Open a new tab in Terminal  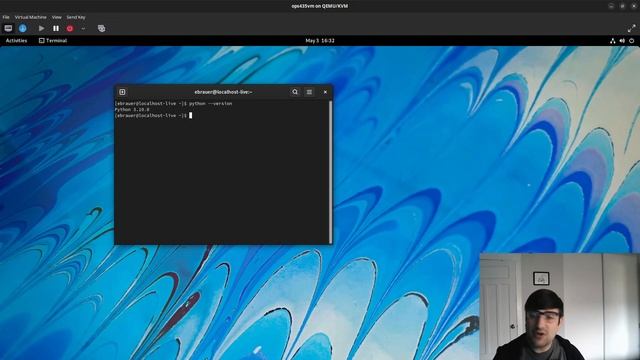click(122, 92)
